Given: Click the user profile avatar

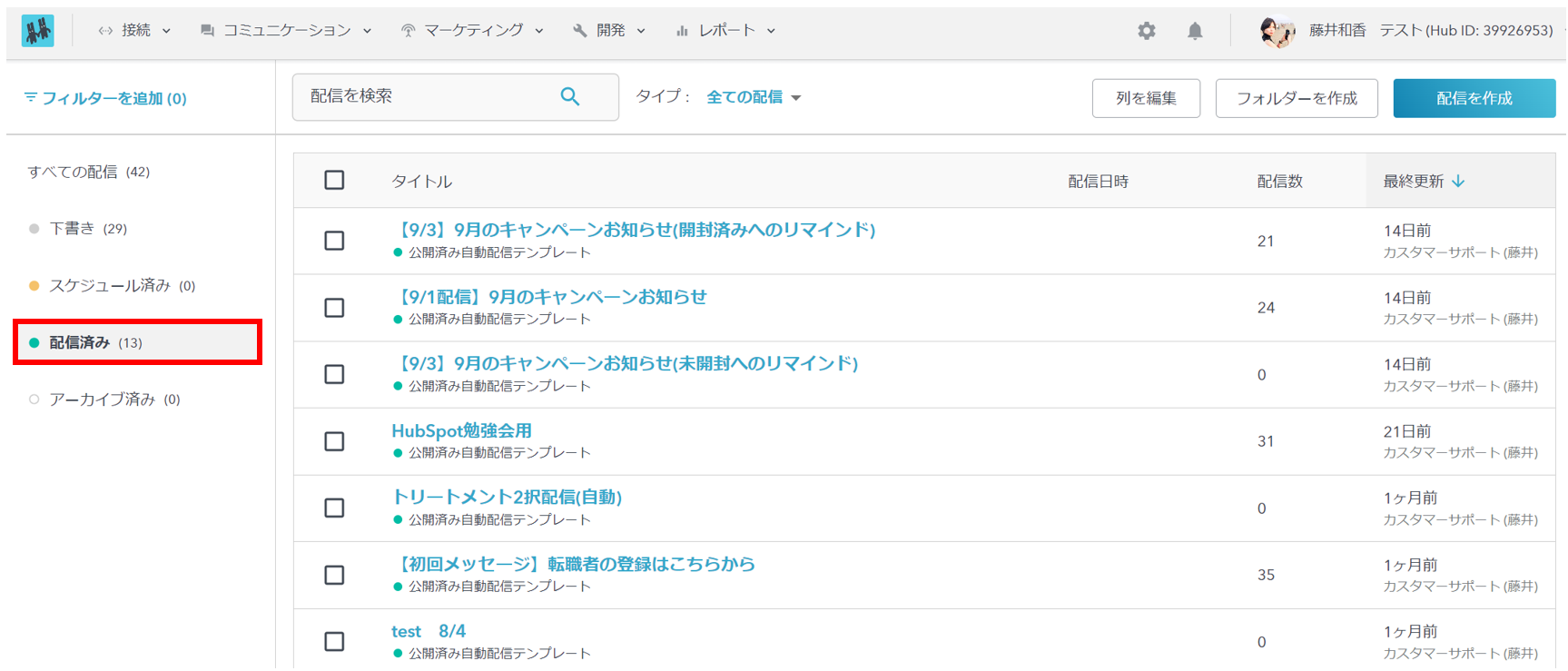Looking at the screenshot, I should [1277, 31].
